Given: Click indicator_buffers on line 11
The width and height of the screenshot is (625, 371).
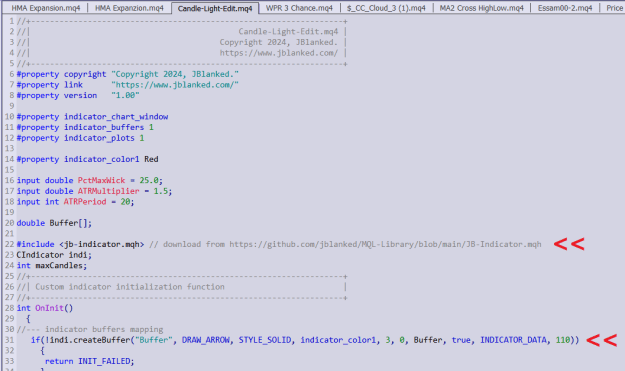Looking at the screenshot, I should [104, 128].
